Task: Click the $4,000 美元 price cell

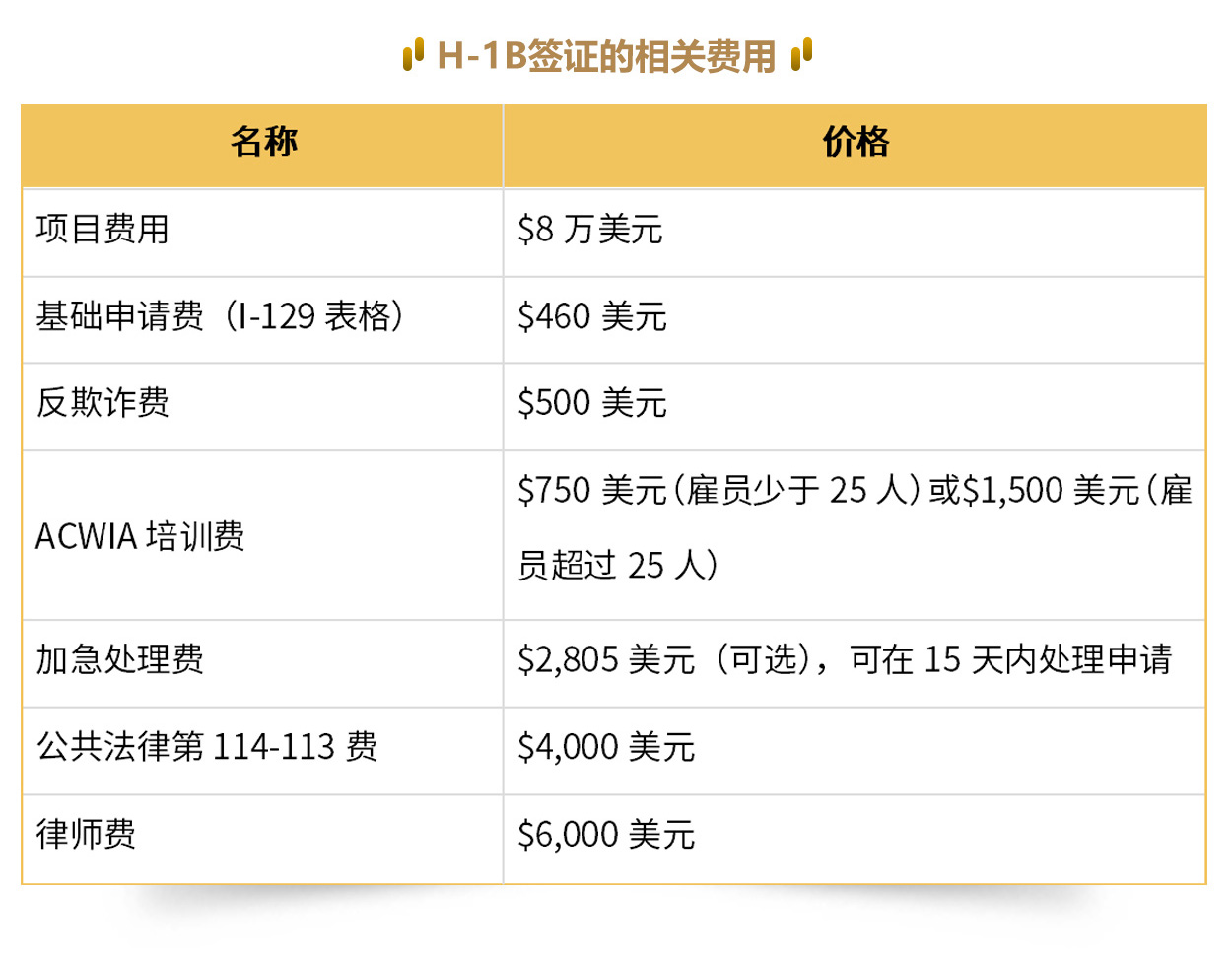Action: coord(605,747)
